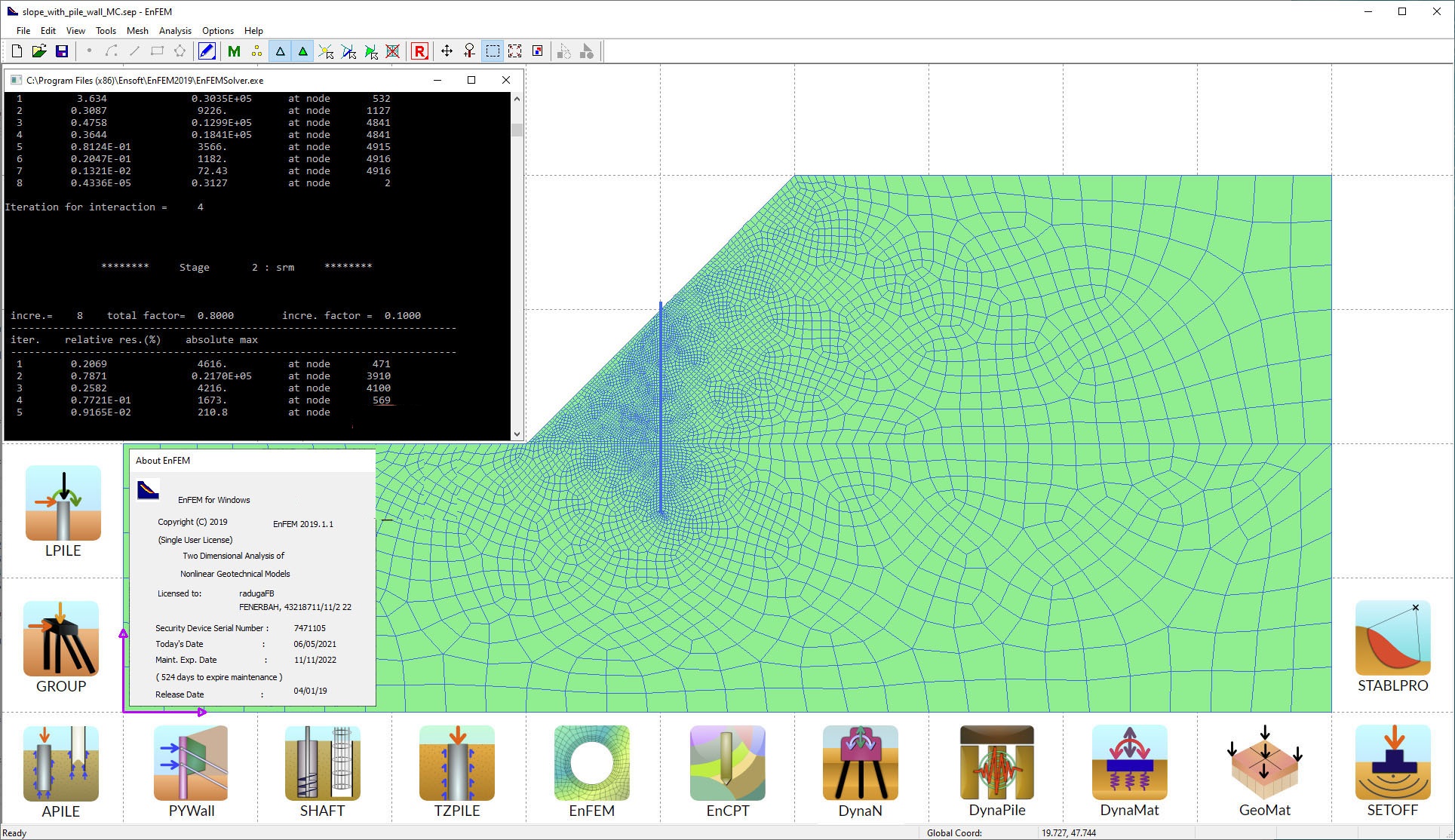This screenshot has width=1455, height=840.
Task: Click the STABLPRO program icon
Action: point(1393,638)
